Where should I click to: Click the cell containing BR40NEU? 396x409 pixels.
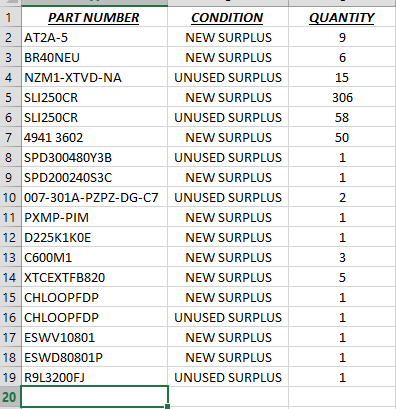coord(94,57)
